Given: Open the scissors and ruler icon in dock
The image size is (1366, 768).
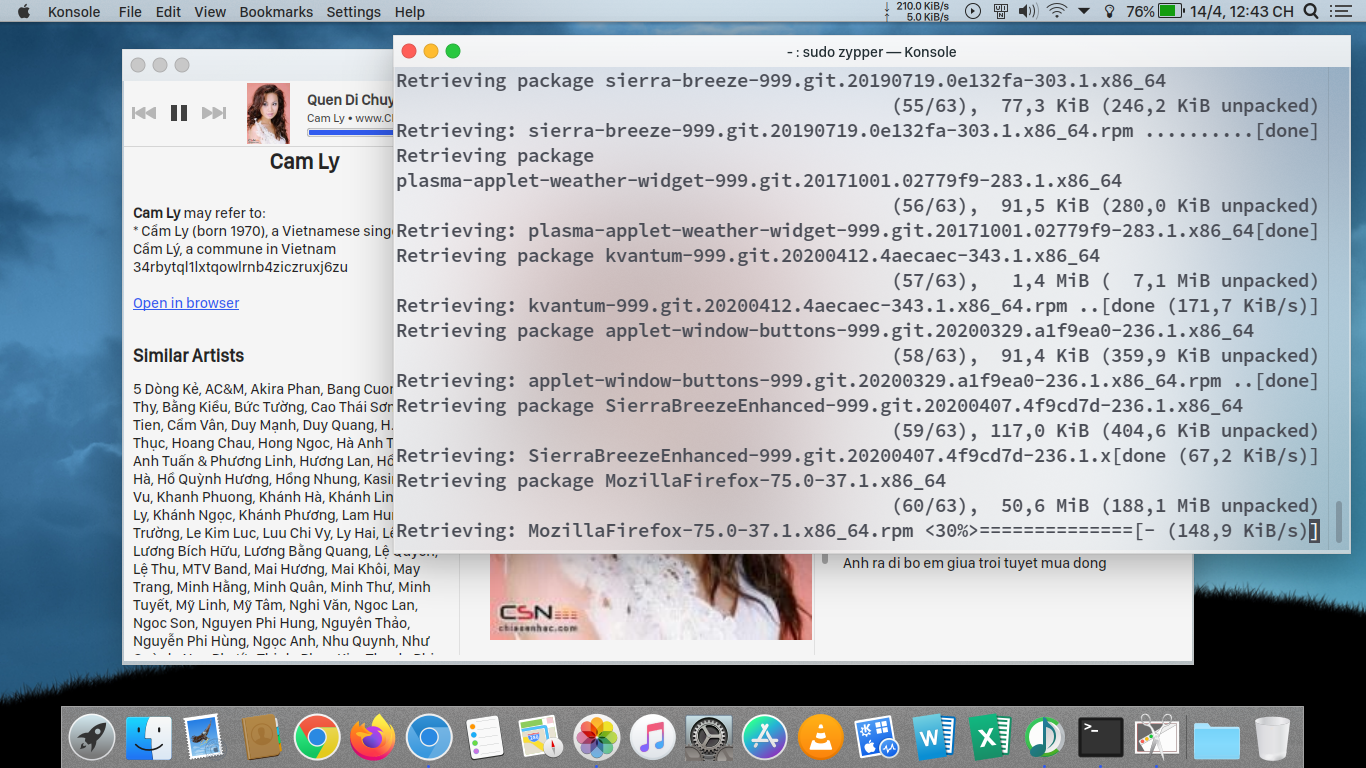Looking at the screenshot, I should coord(1158,738).
